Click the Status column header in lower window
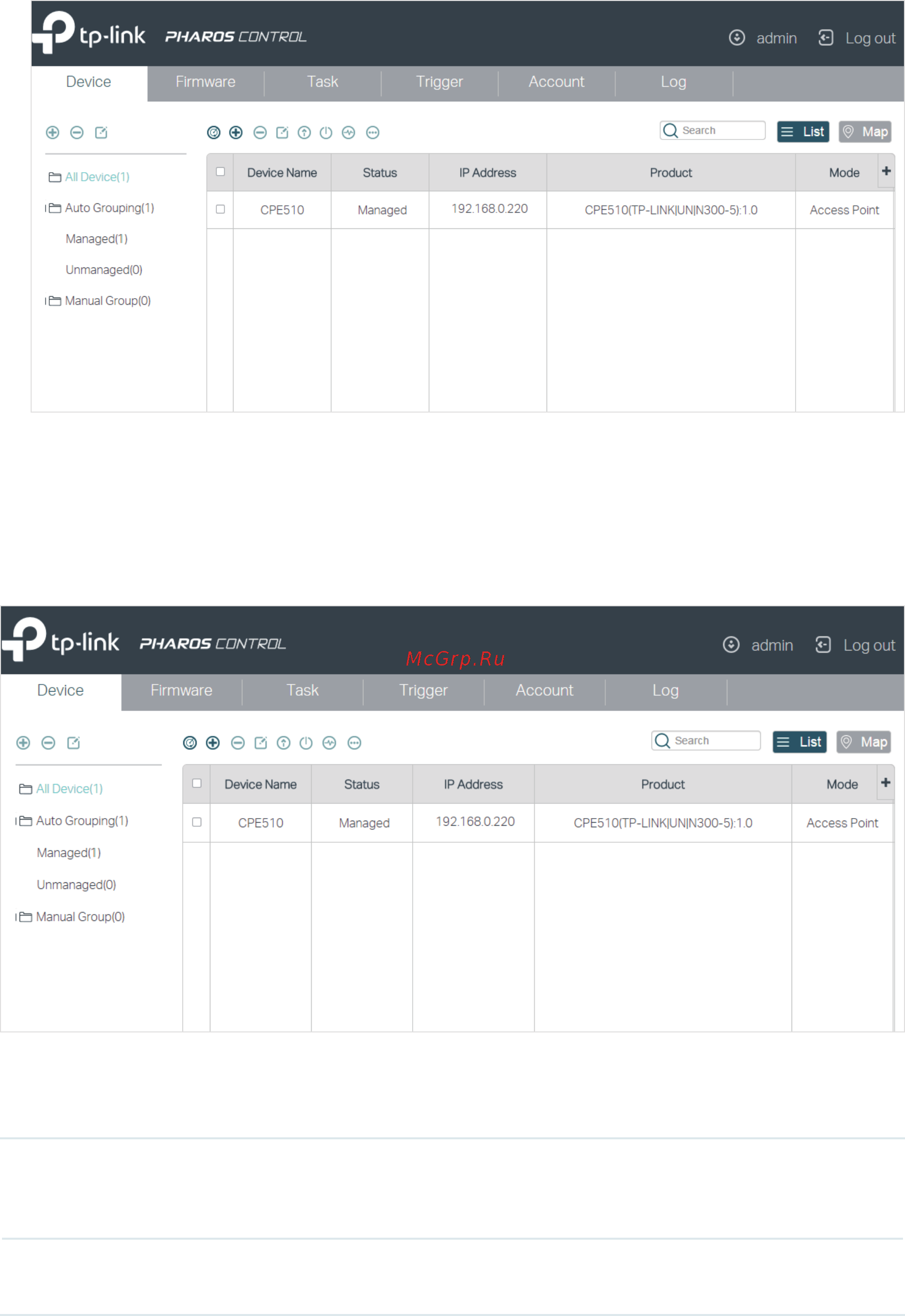905x1316 pixels. (362, 784)
